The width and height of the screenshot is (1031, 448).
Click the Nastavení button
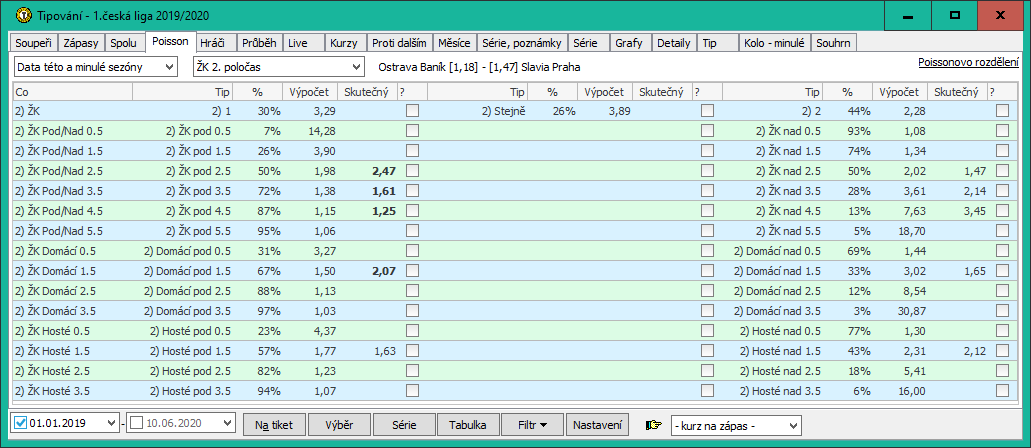pyautogui.click(x=599, y=425)
